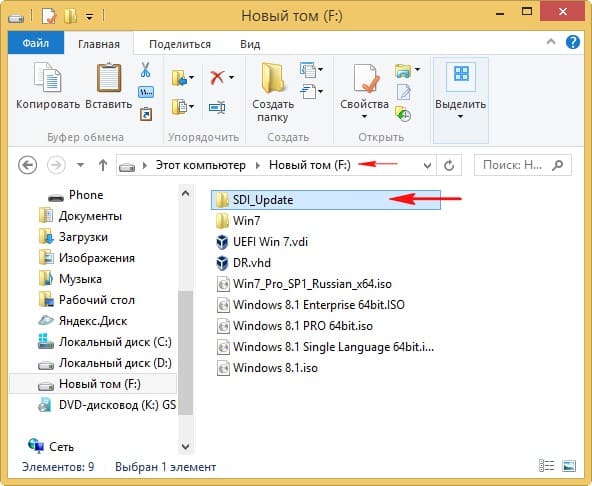The width and height of the screenshot is (592, 486).
Task: Click the Paste shortcut icon
Action: click(x=146, y=114)
